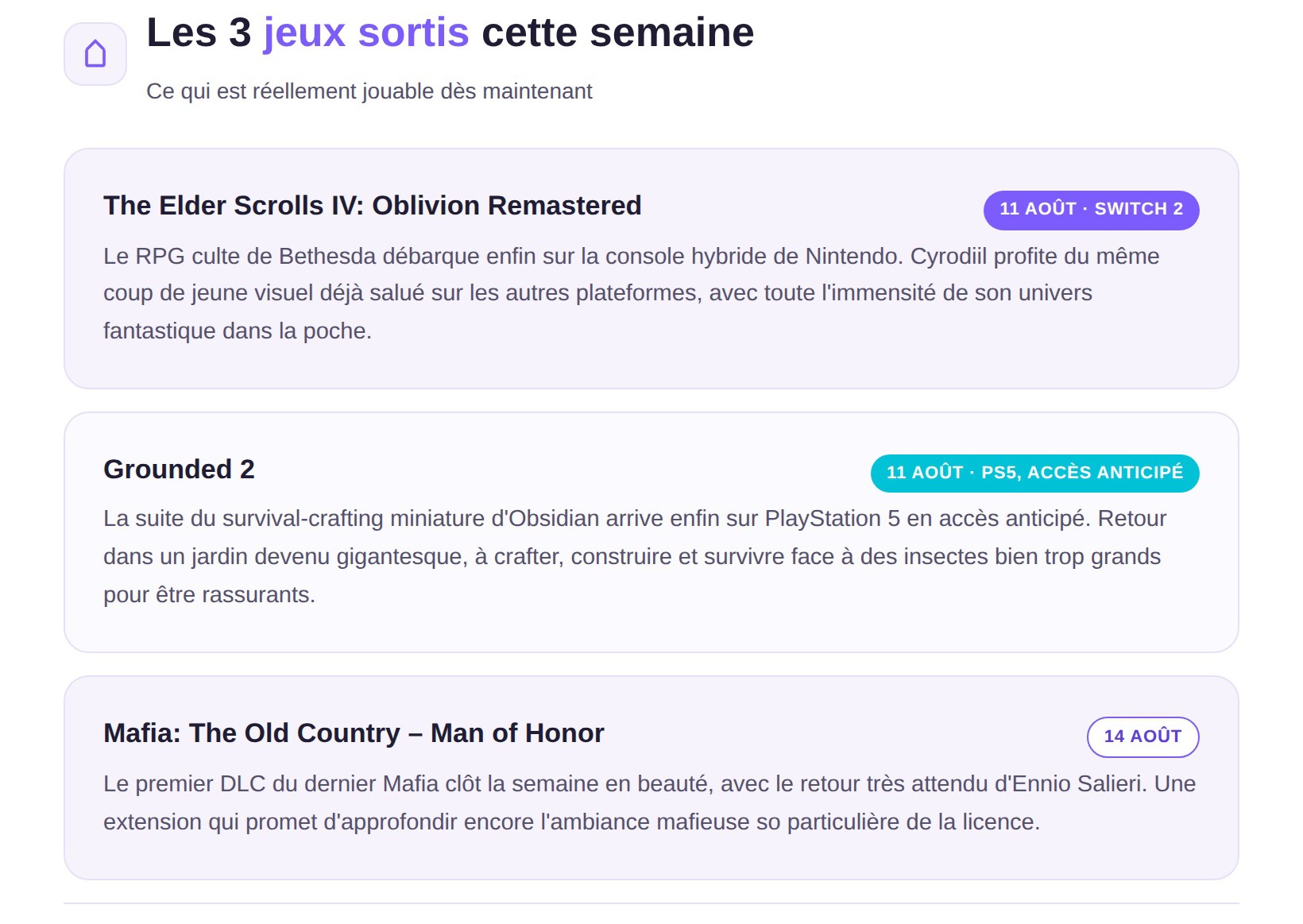Image resolution: width=1303 pixels, height=924 pixels.
Task: Click the 14 AOÛT outlined badge
Action: tap(1143, 737)
